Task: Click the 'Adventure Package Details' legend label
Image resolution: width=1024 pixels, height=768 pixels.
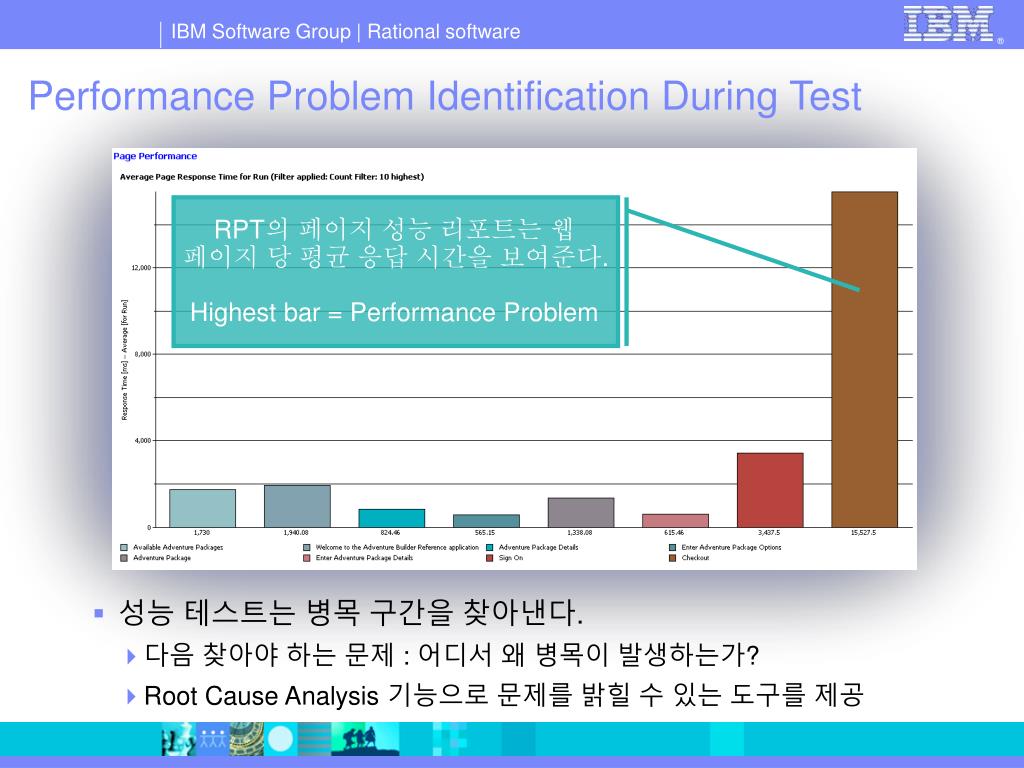Action: pos(539,547)
